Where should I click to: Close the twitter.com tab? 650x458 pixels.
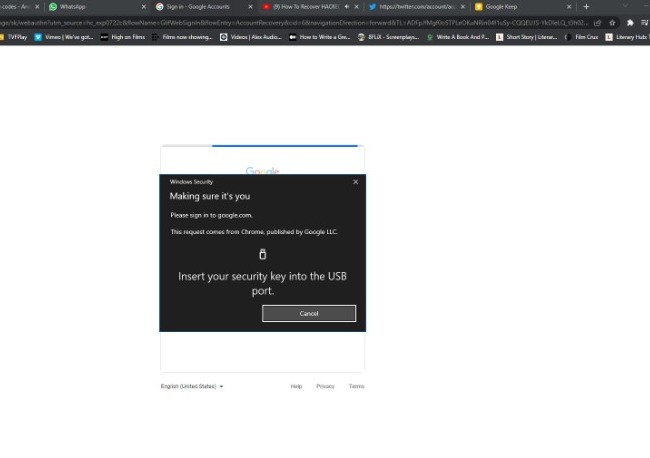tap(463, 7)
